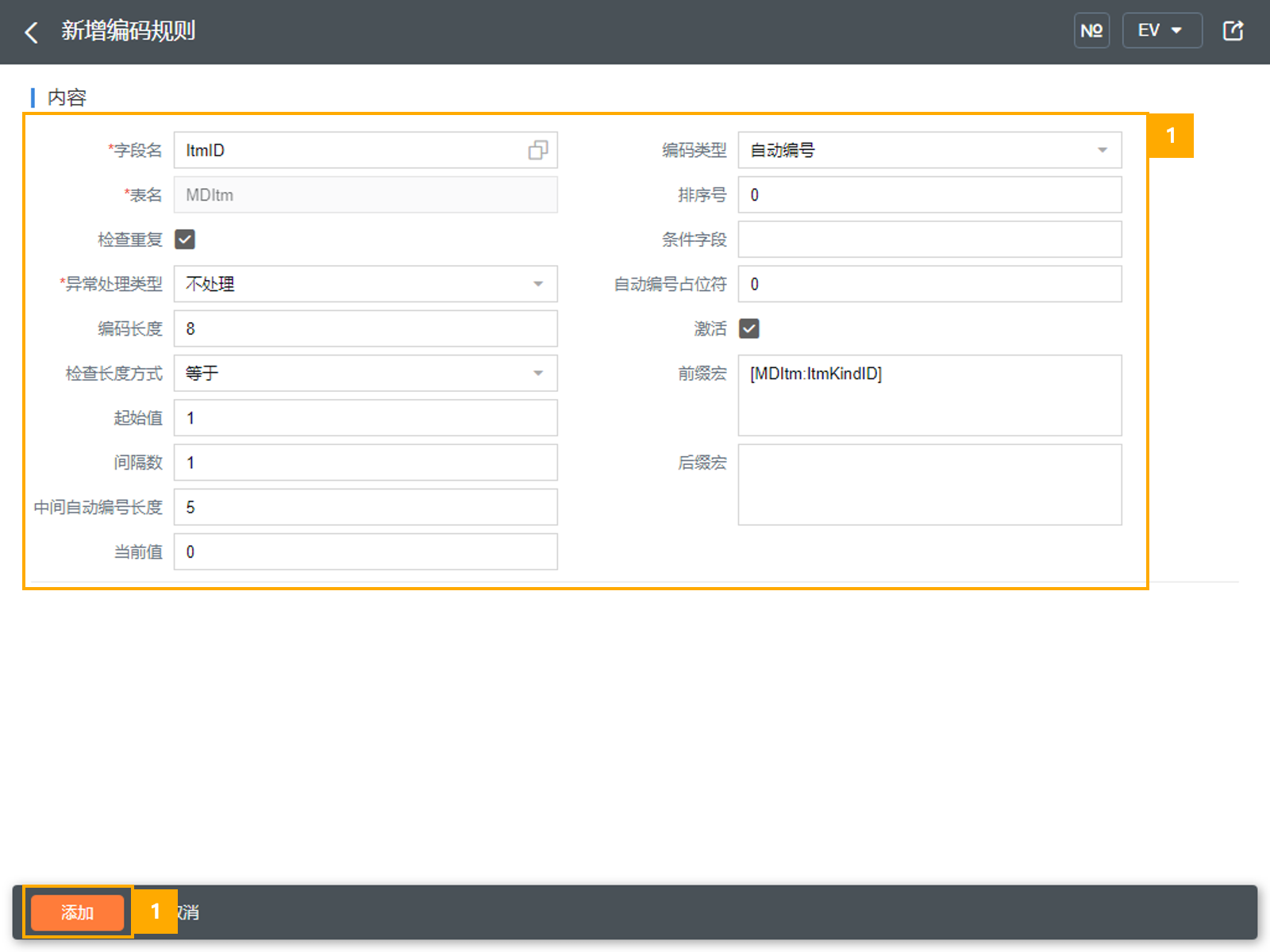Click the empty 后缀宏 text area
Viewport: 1270px width, 952px height.
930,485
